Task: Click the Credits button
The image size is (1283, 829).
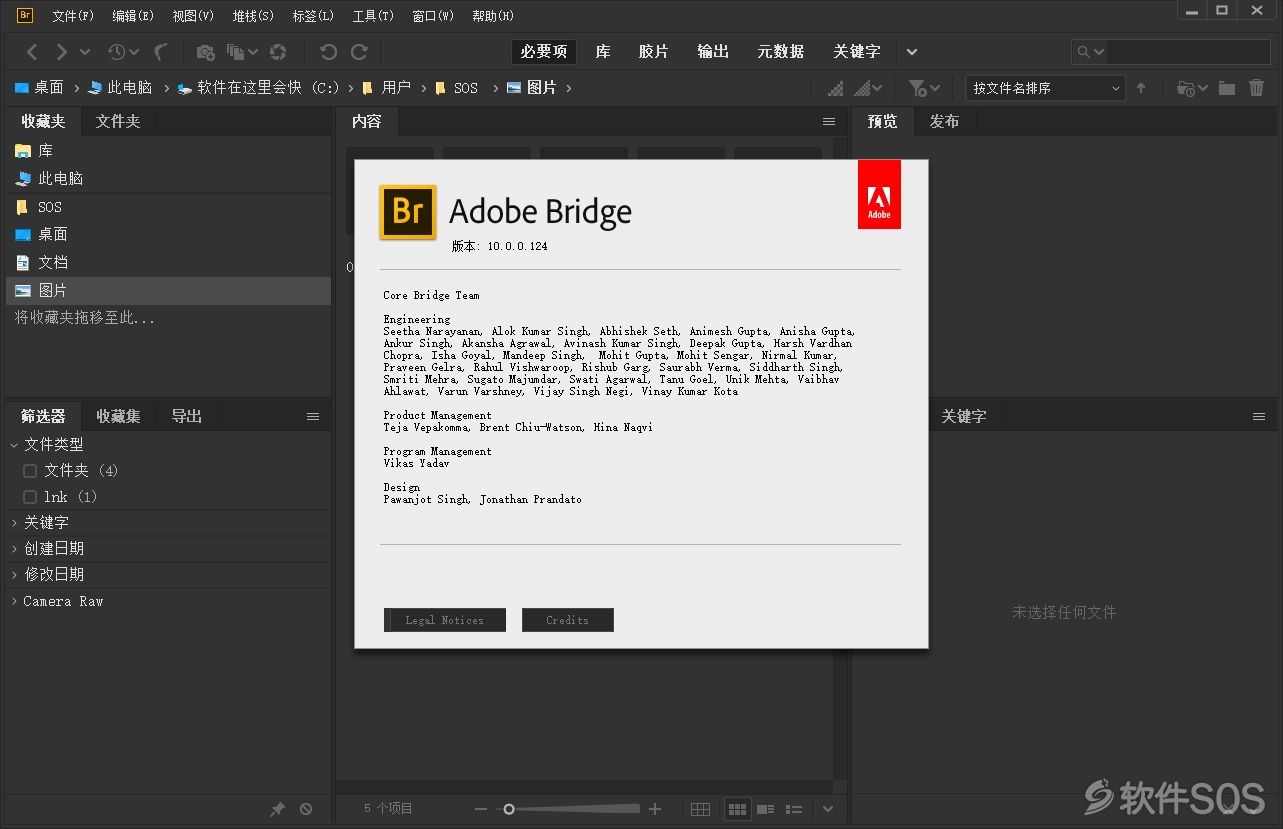Action: click(567, 620)
